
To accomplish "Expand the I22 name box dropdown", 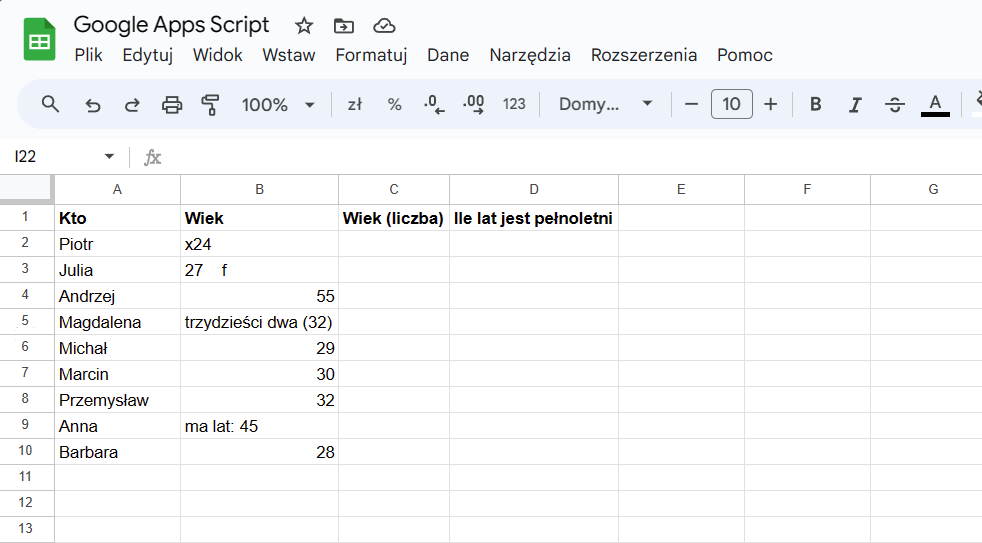I will 109,156.
